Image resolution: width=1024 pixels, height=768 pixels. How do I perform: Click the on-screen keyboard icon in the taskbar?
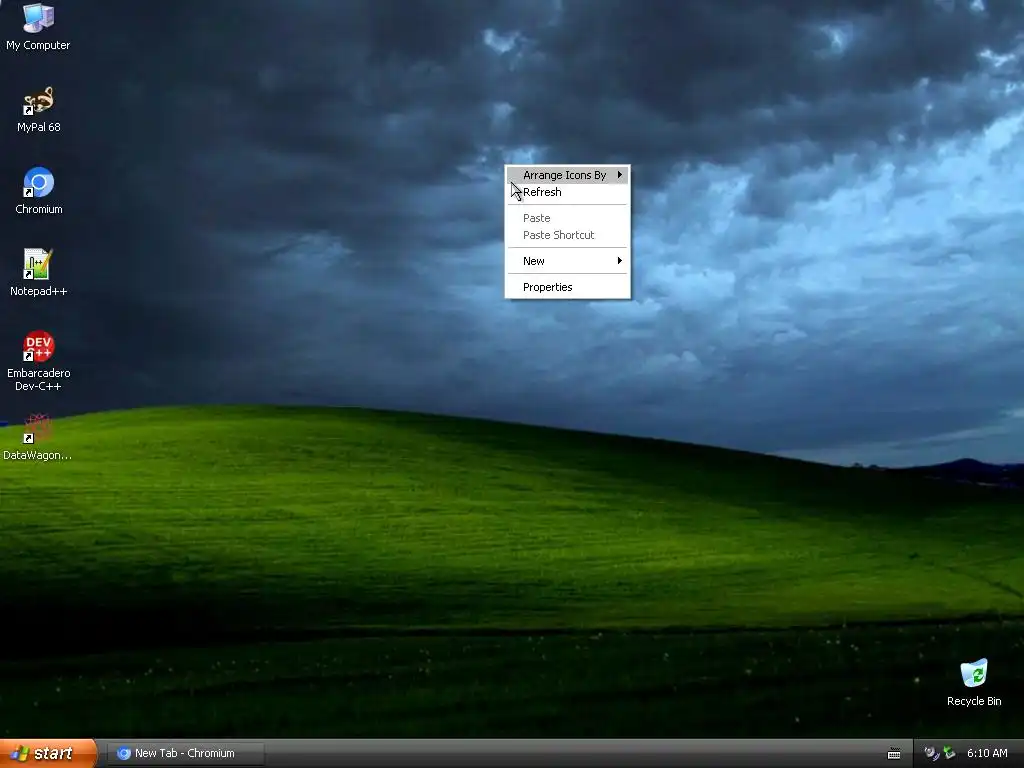(x=894, y=754)
